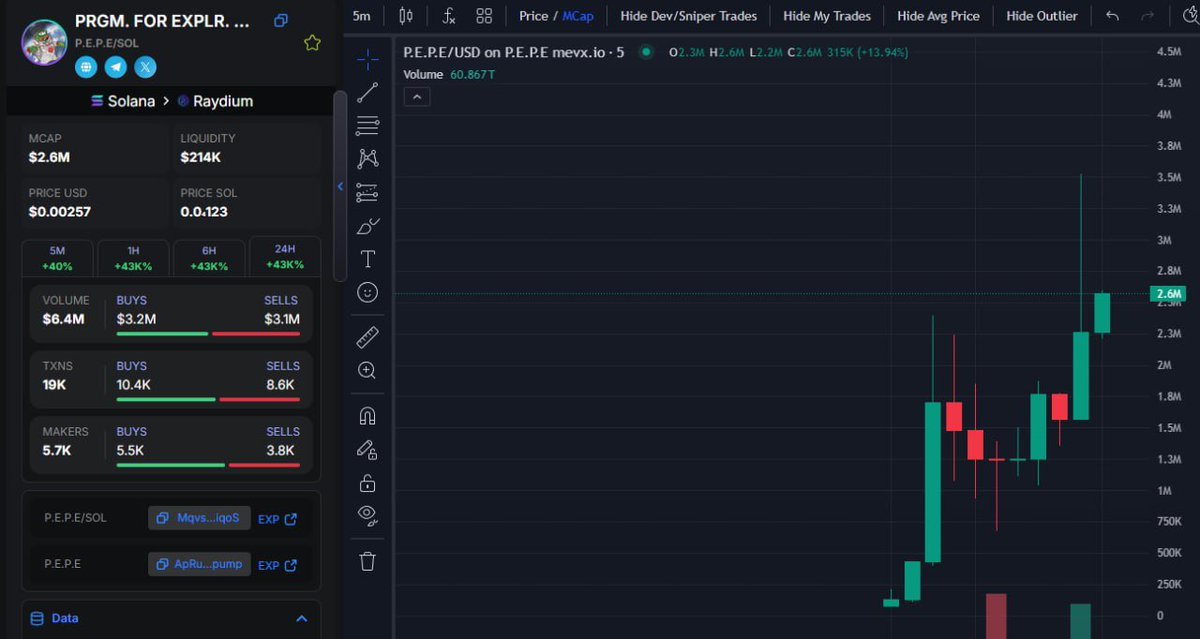Click the 2.6M current price axis label
1200x639 pixels.
(x=1168, y=294)
